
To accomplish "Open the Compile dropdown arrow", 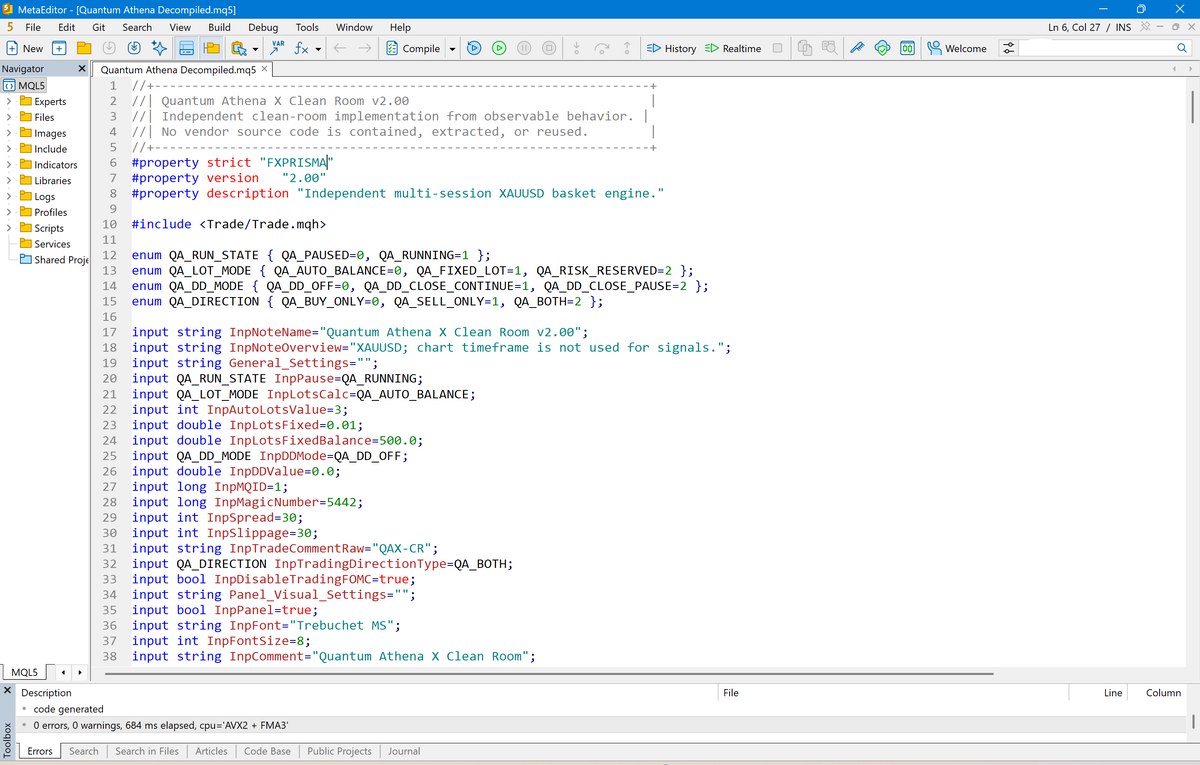I will coord(452,48).
